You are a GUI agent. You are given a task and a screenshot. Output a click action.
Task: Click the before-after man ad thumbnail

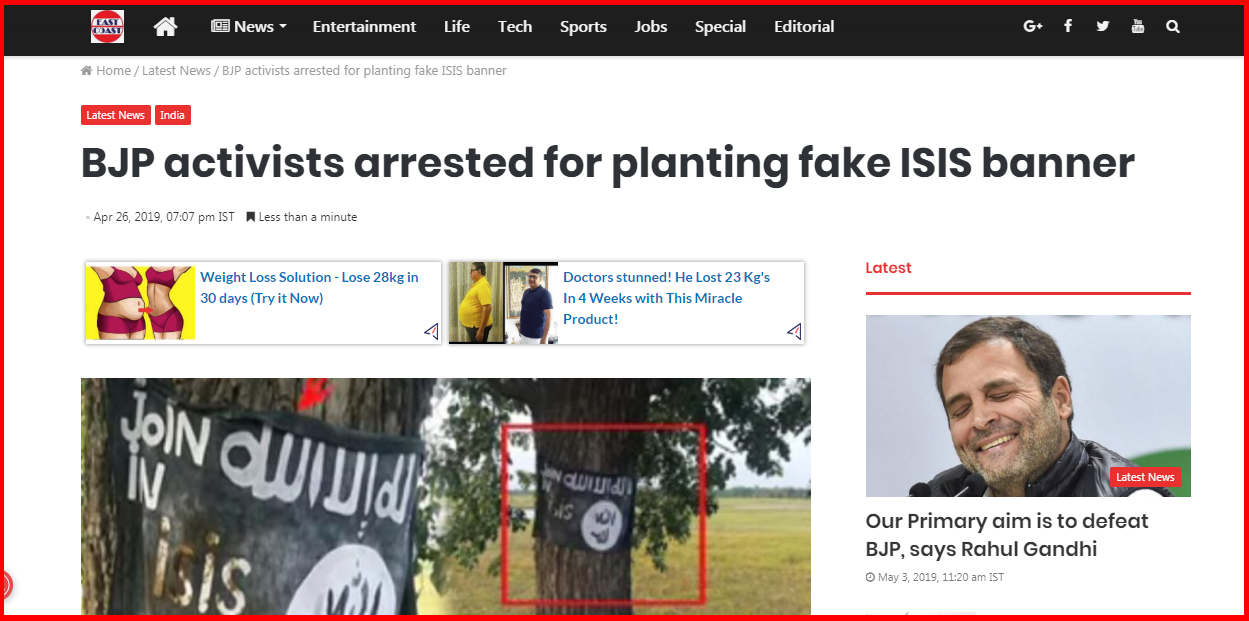503,303
